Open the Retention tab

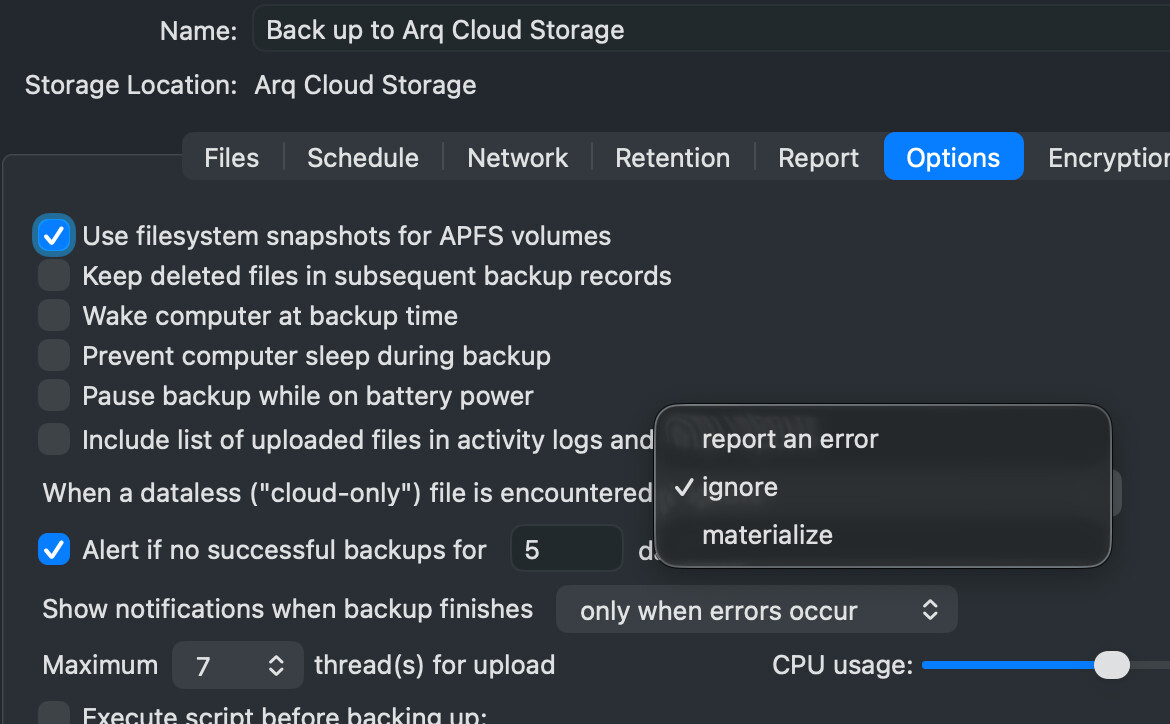[x=672, y=158]
